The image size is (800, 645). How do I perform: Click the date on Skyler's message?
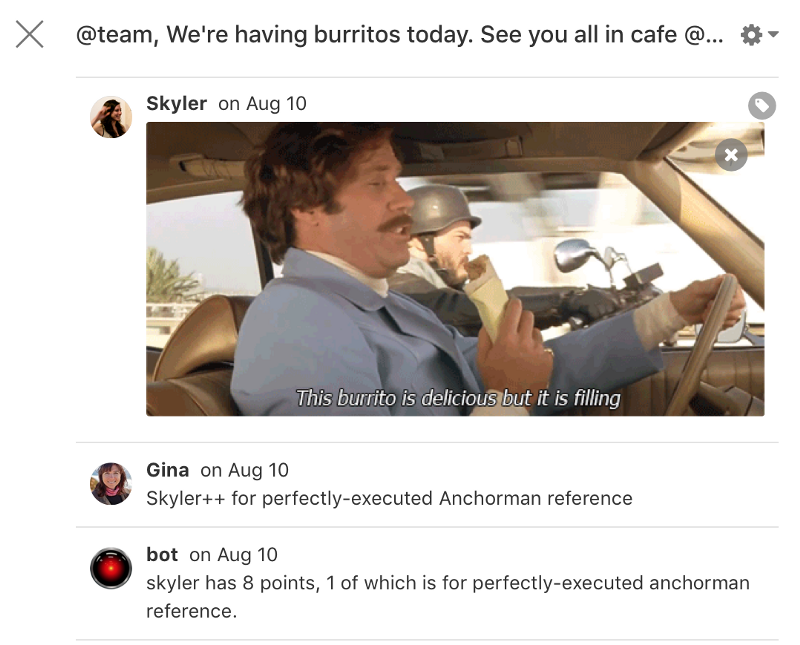coord(262,104)
